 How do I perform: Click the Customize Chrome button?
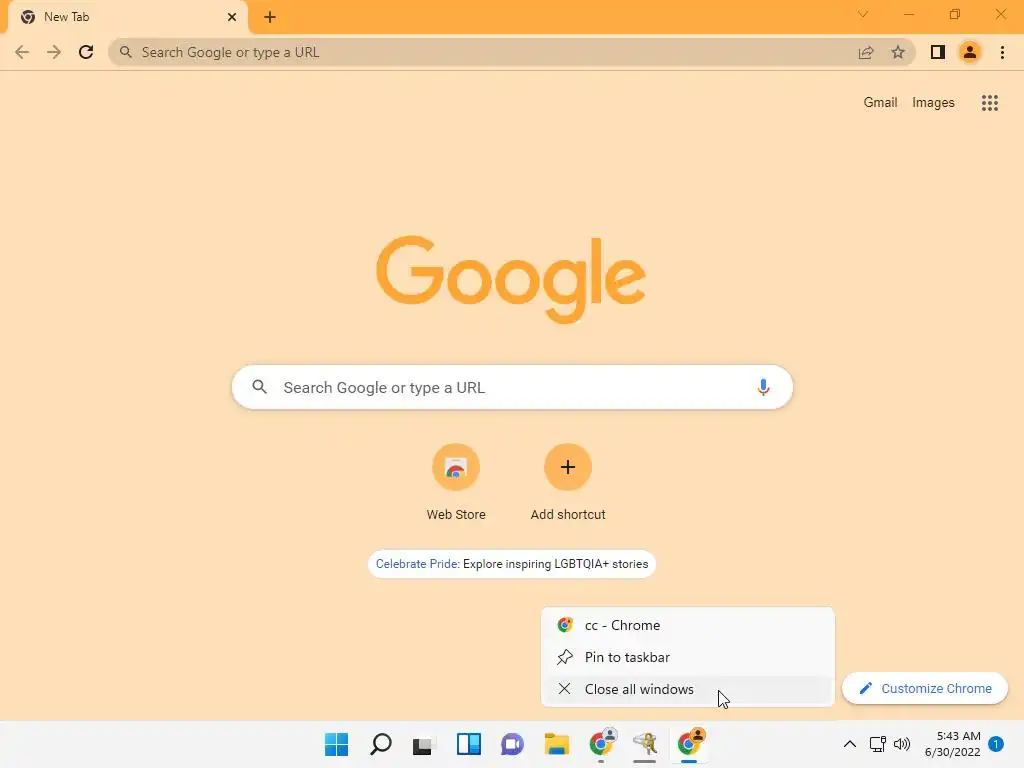925,688
